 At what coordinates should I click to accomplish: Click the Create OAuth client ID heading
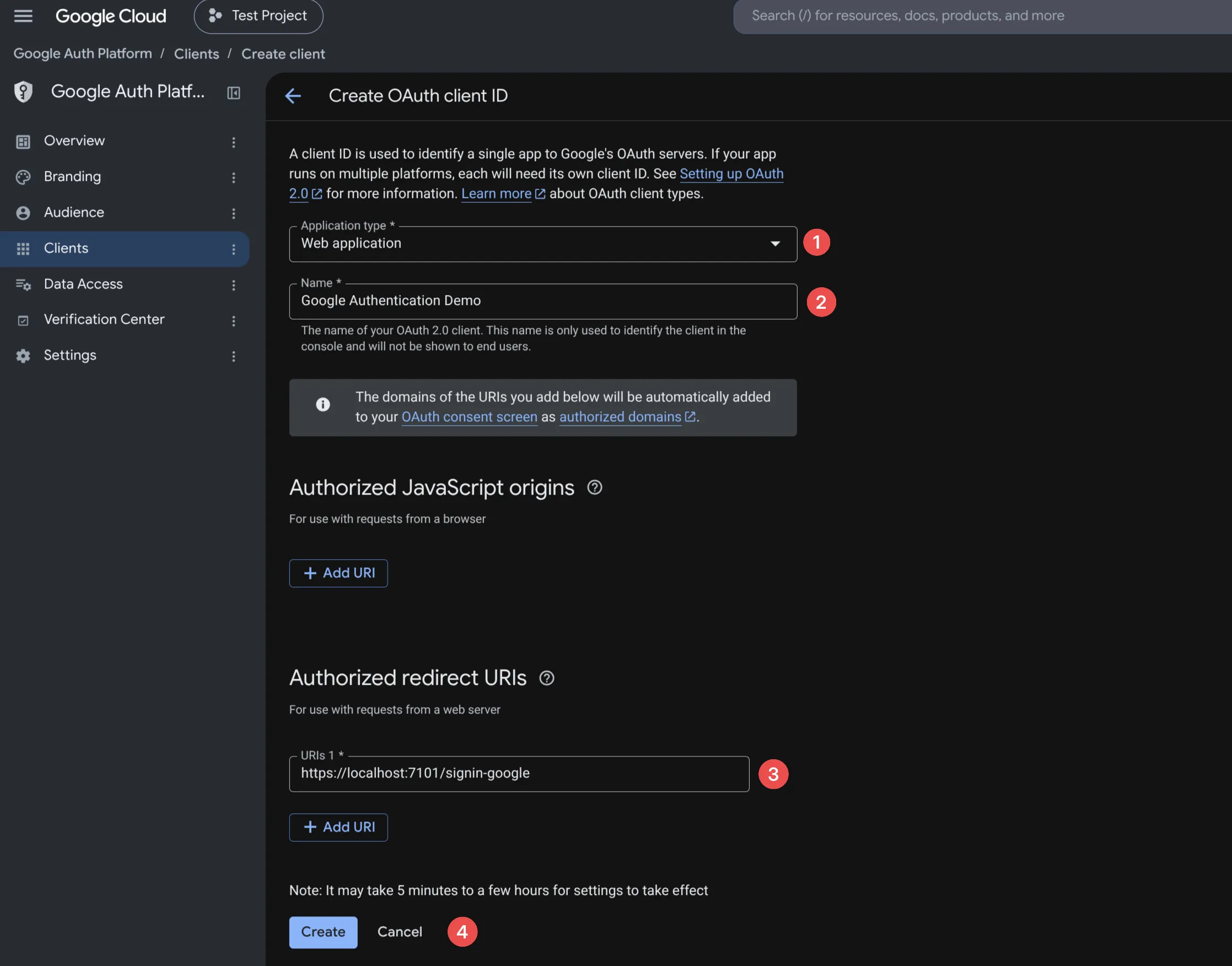[x=418, y=96]
